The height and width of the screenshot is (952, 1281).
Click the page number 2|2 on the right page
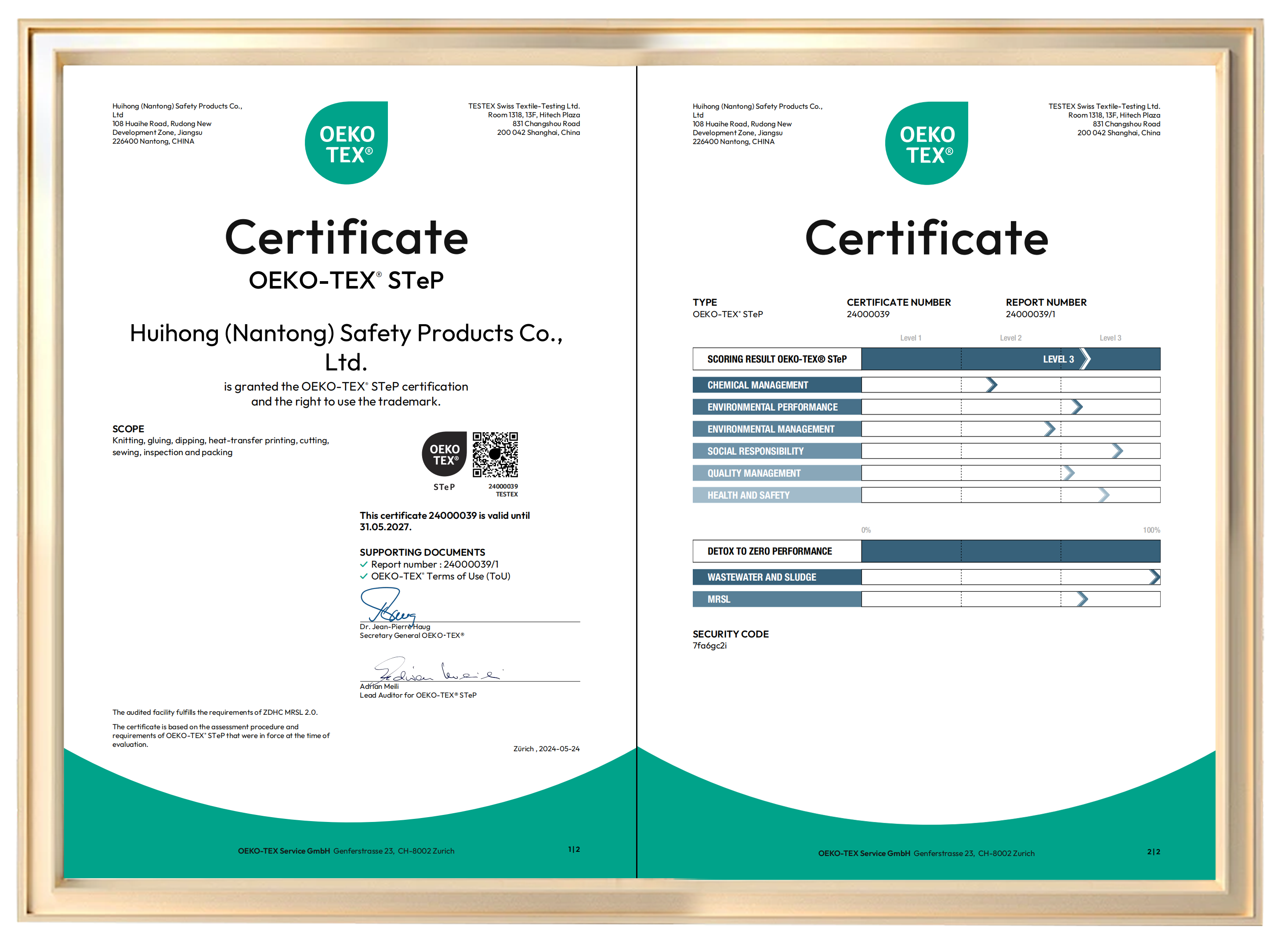(x=1154, y=852)
